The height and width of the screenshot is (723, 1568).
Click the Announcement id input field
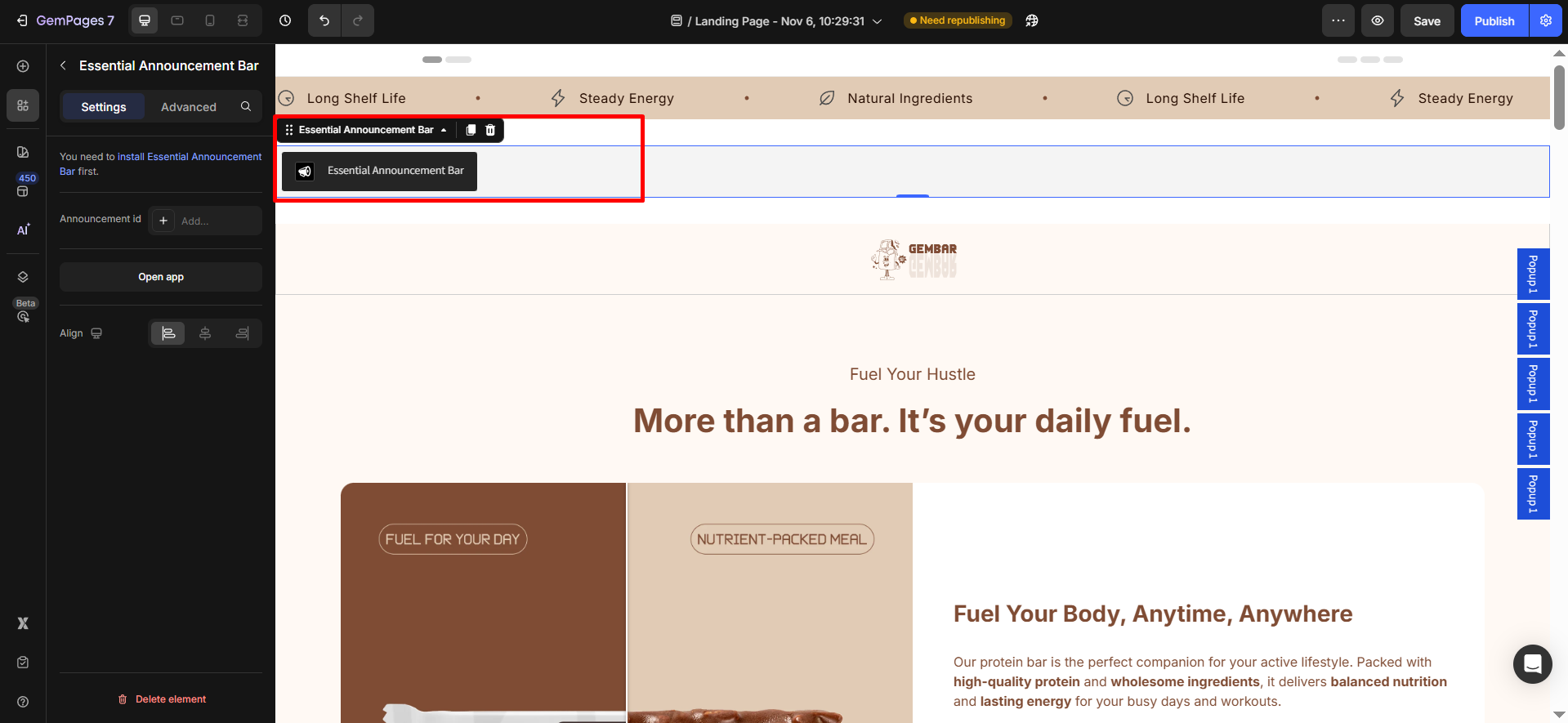[217, 221]
